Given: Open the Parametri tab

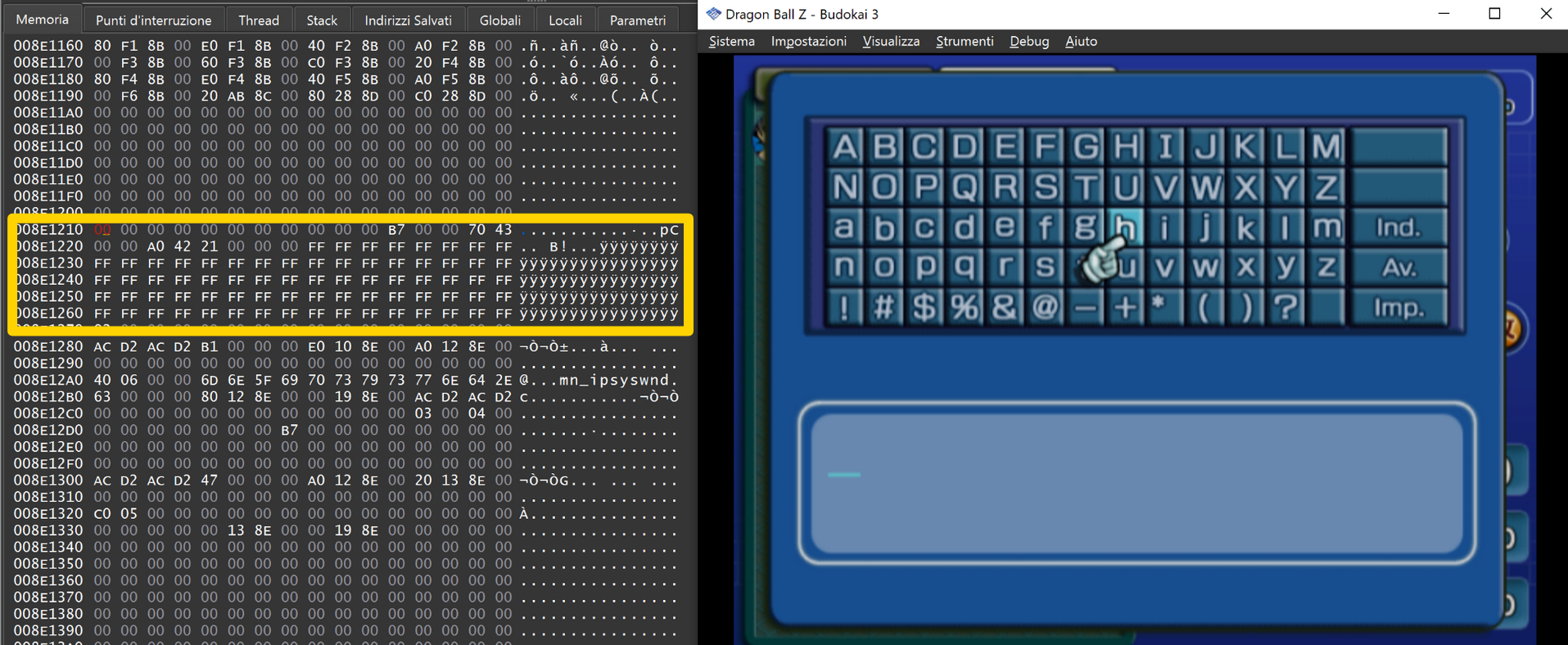Looking at the screenshot, I should point(638,20).
